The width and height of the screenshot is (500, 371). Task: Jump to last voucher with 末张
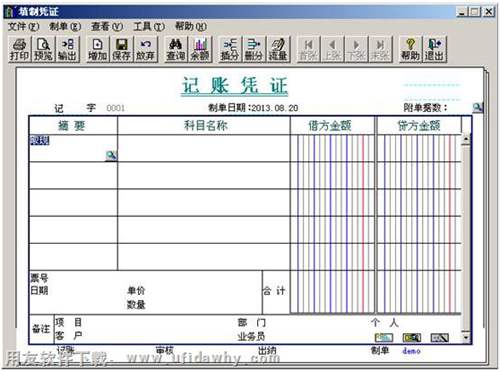coord(380,49)
